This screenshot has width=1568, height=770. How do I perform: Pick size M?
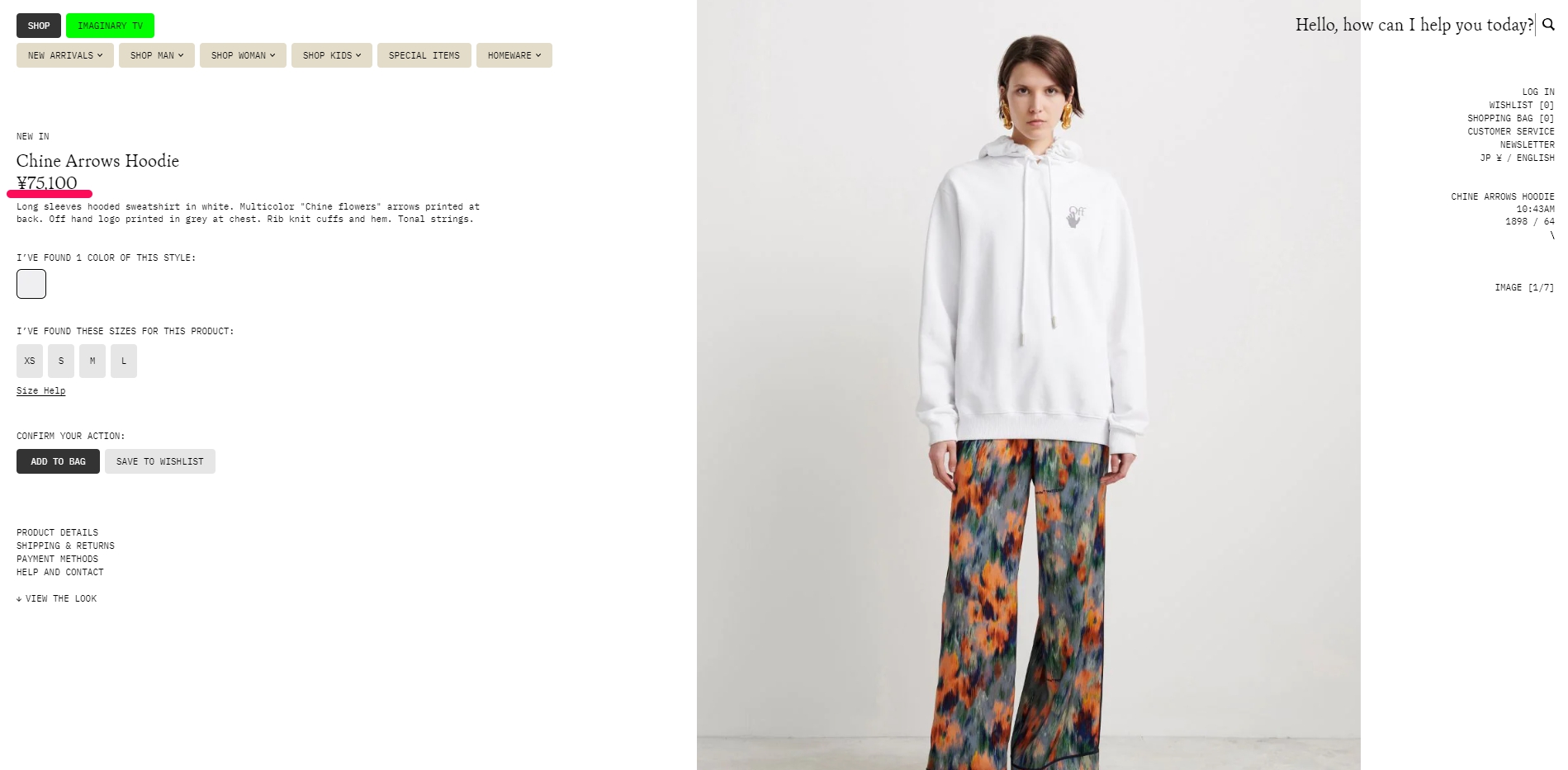[x=92, y=361]
